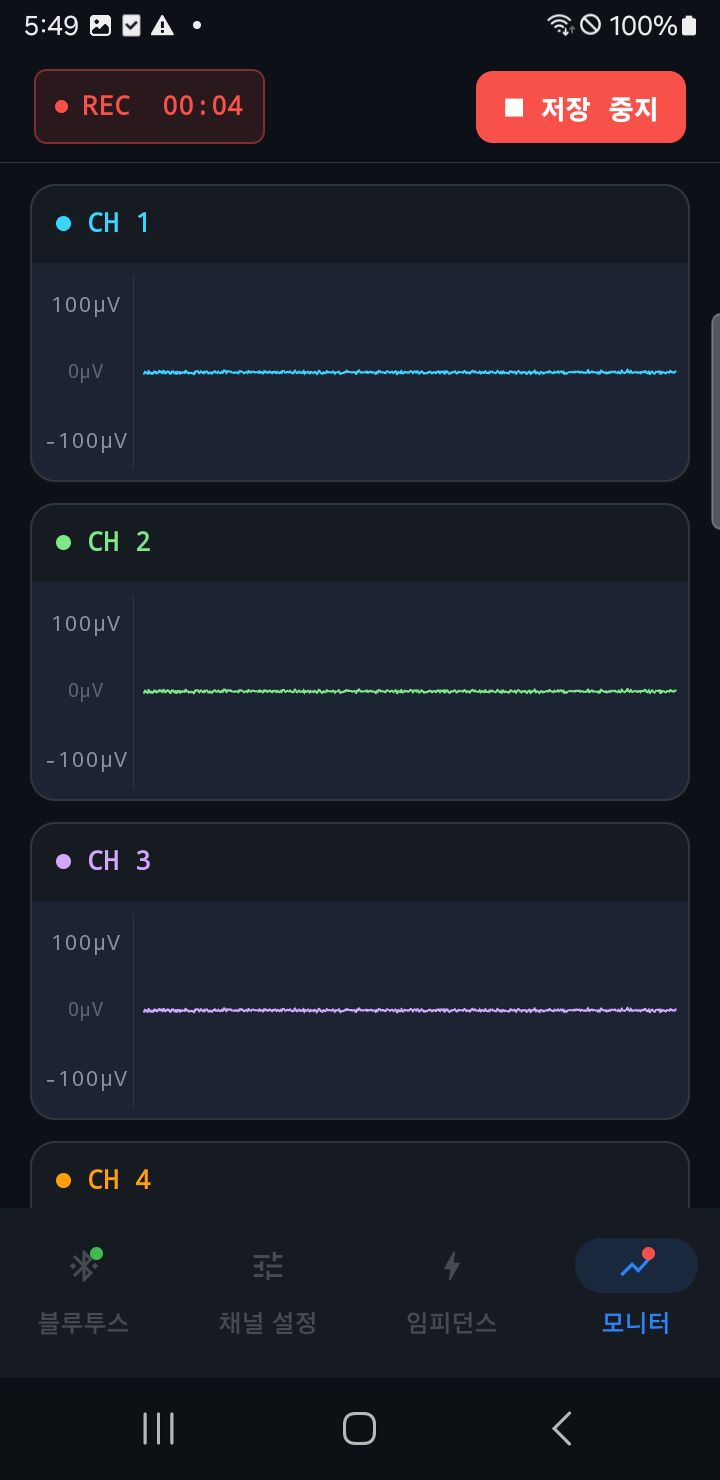Switch to the 임피던스 tab label
Viewport: 720px width, 1480px height.
tap(452, 1323)
